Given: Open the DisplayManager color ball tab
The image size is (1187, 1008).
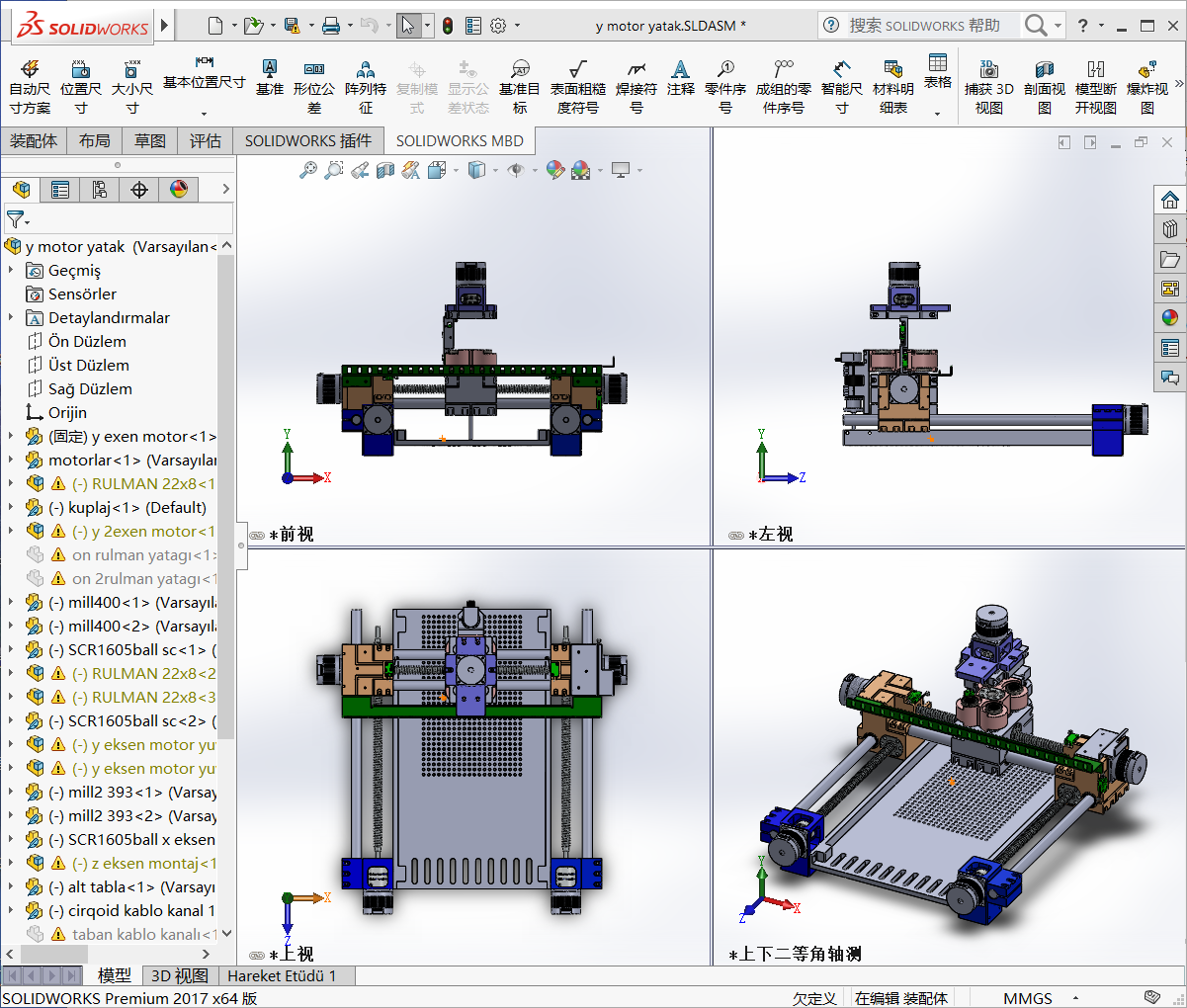Looking at the screenshot, I should pyautogui.click(x=179, y=190).
